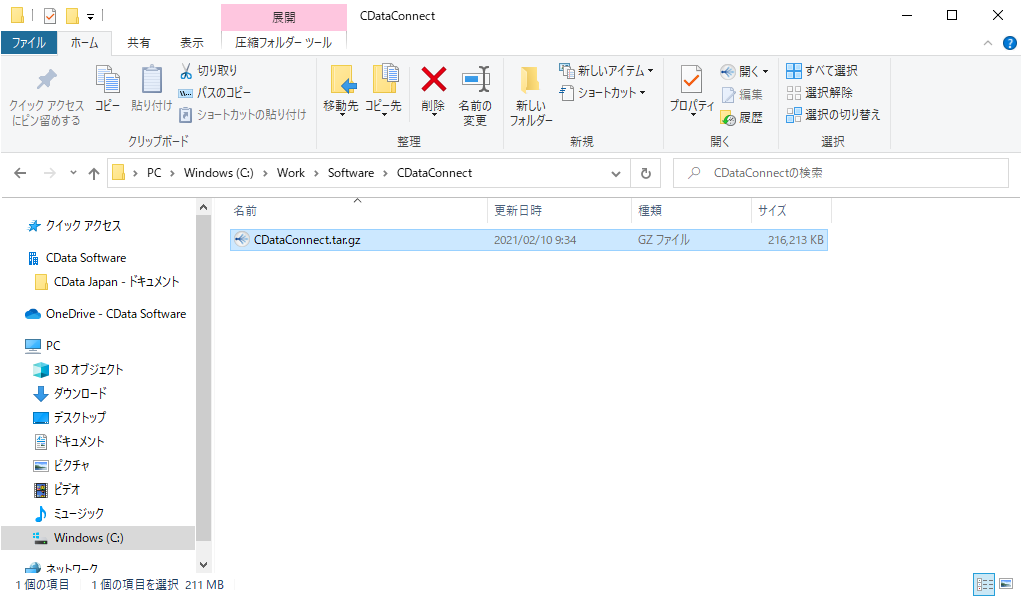Pin to Quick Access icon
1022x597 pixels.
pos(46,80)
